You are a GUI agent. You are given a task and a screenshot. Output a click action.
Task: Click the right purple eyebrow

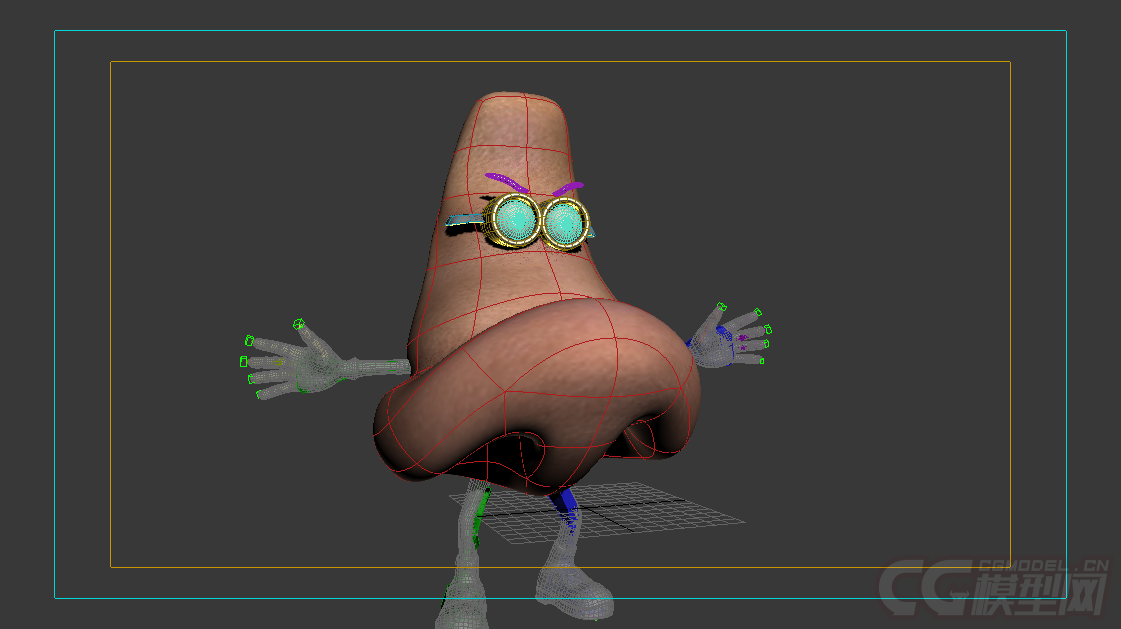tap(567, 187)
